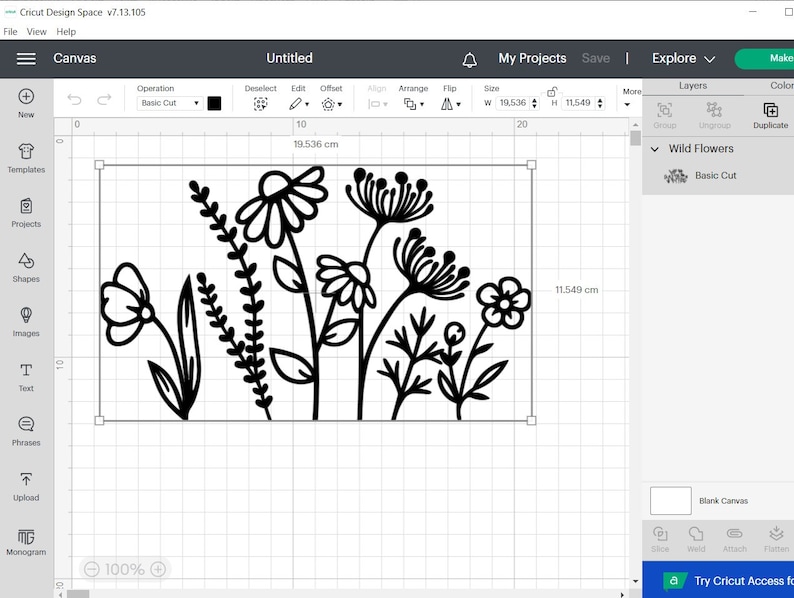Image resolution: width=794 pixels, height=598 pixels.
Task: Open the black operation color swatch
Action: pyautogui.click(x=214, y=103)
